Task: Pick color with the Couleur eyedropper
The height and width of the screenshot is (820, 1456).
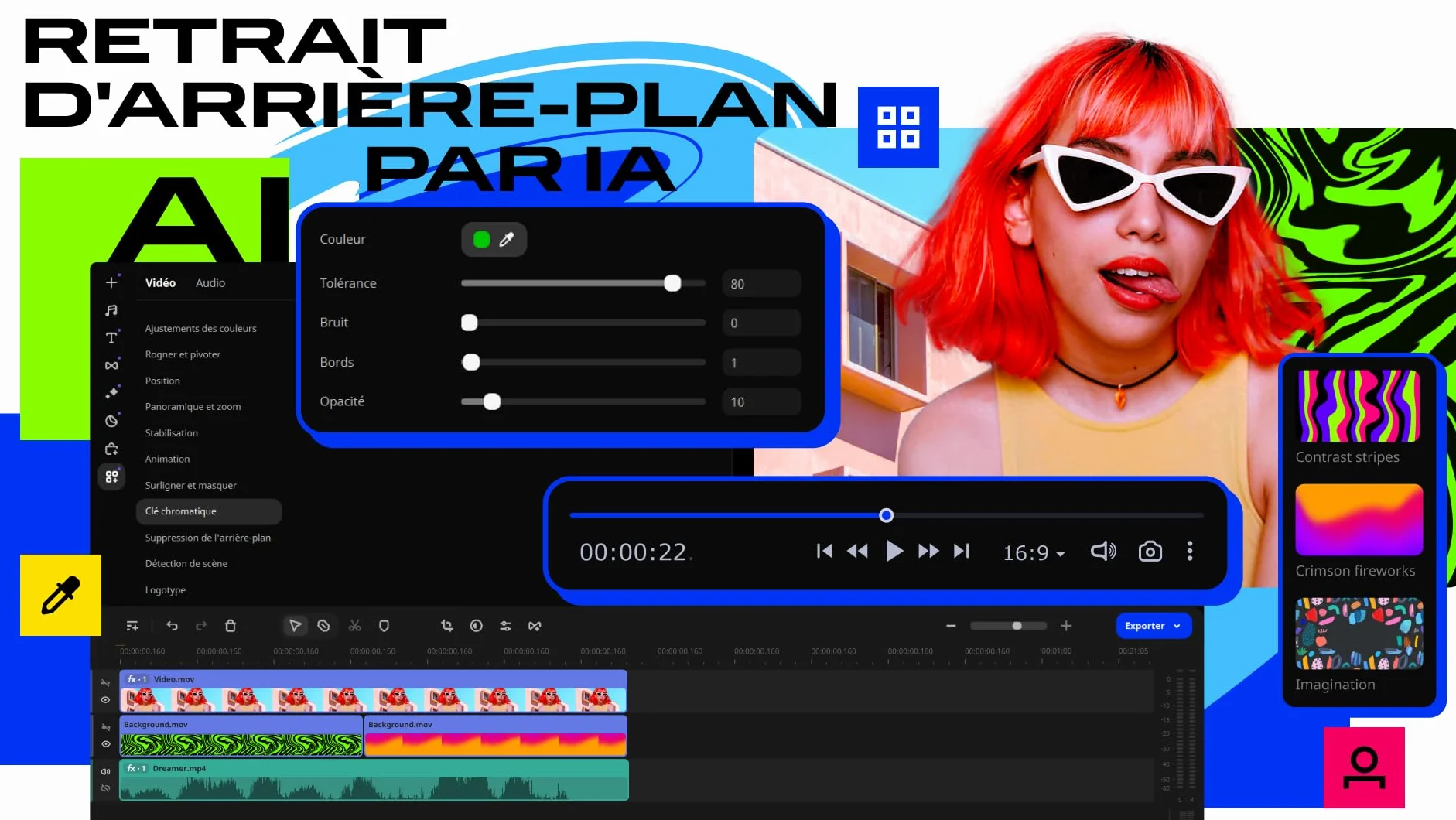Action: click(507, 240)
